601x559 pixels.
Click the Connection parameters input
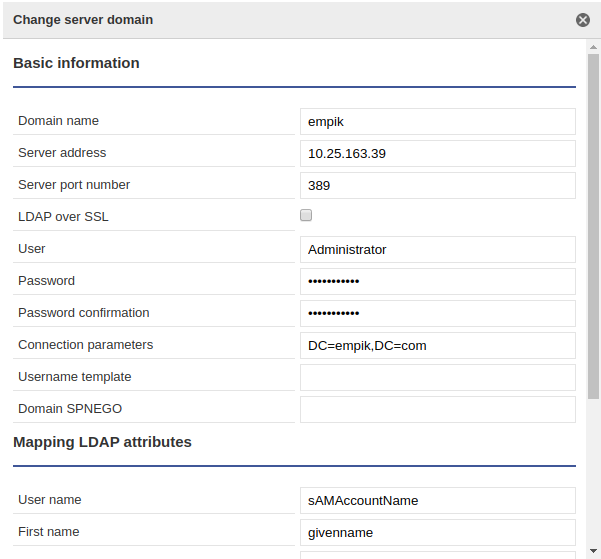click(438, 345)
